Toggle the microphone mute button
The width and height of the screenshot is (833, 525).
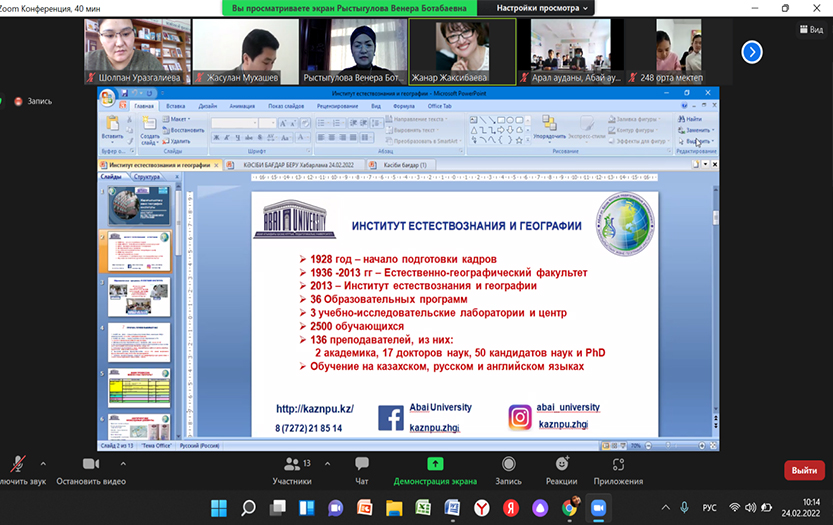pos(17,465)
